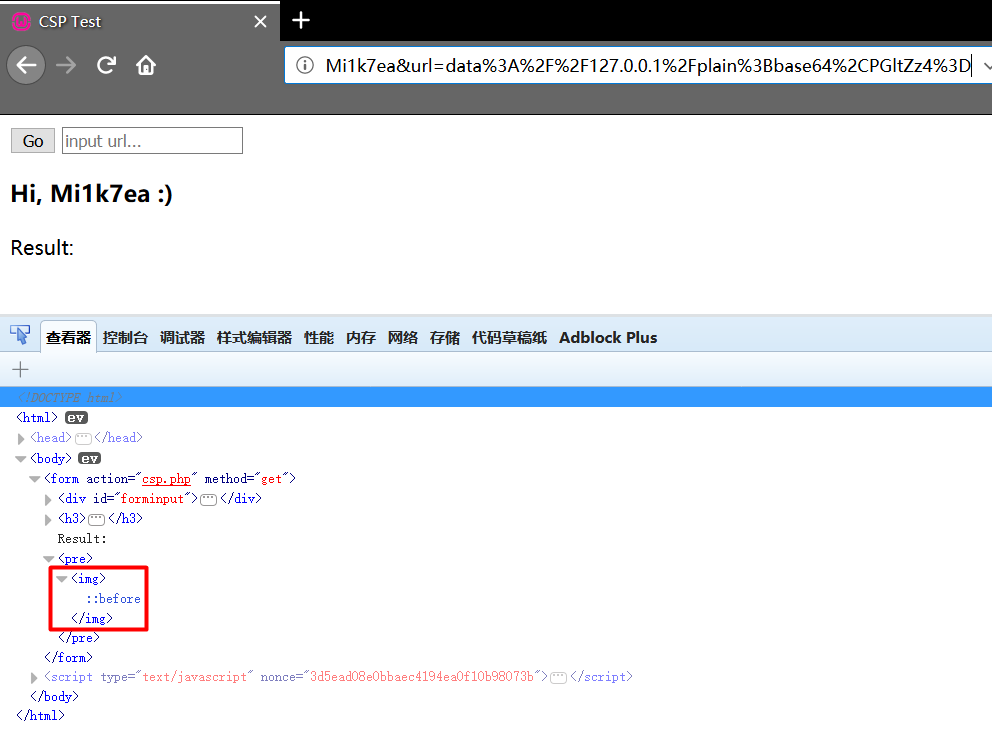This screenshot has width=992, height=749.
Task: Focus the 'input url...' text field
Action: pos(152,140)
